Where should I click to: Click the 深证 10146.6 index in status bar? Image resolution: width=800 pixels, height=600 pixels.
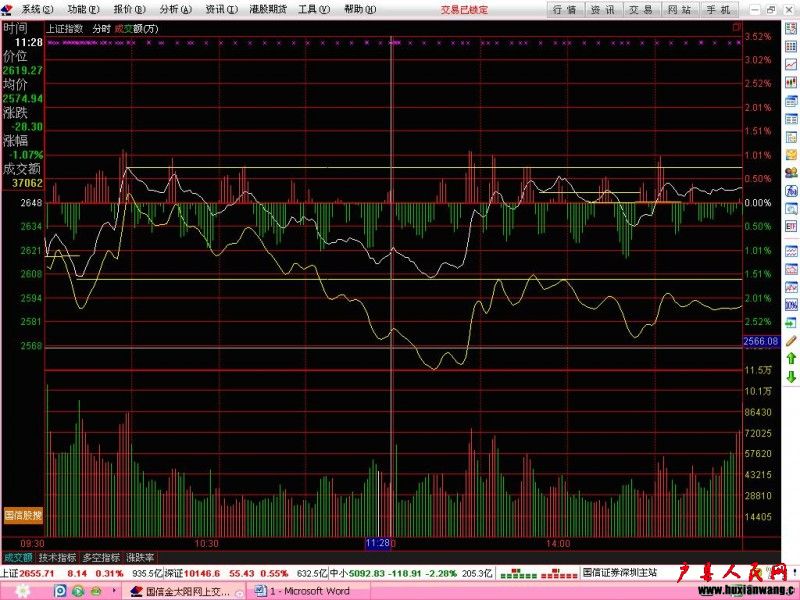click(x=192, y=573)
